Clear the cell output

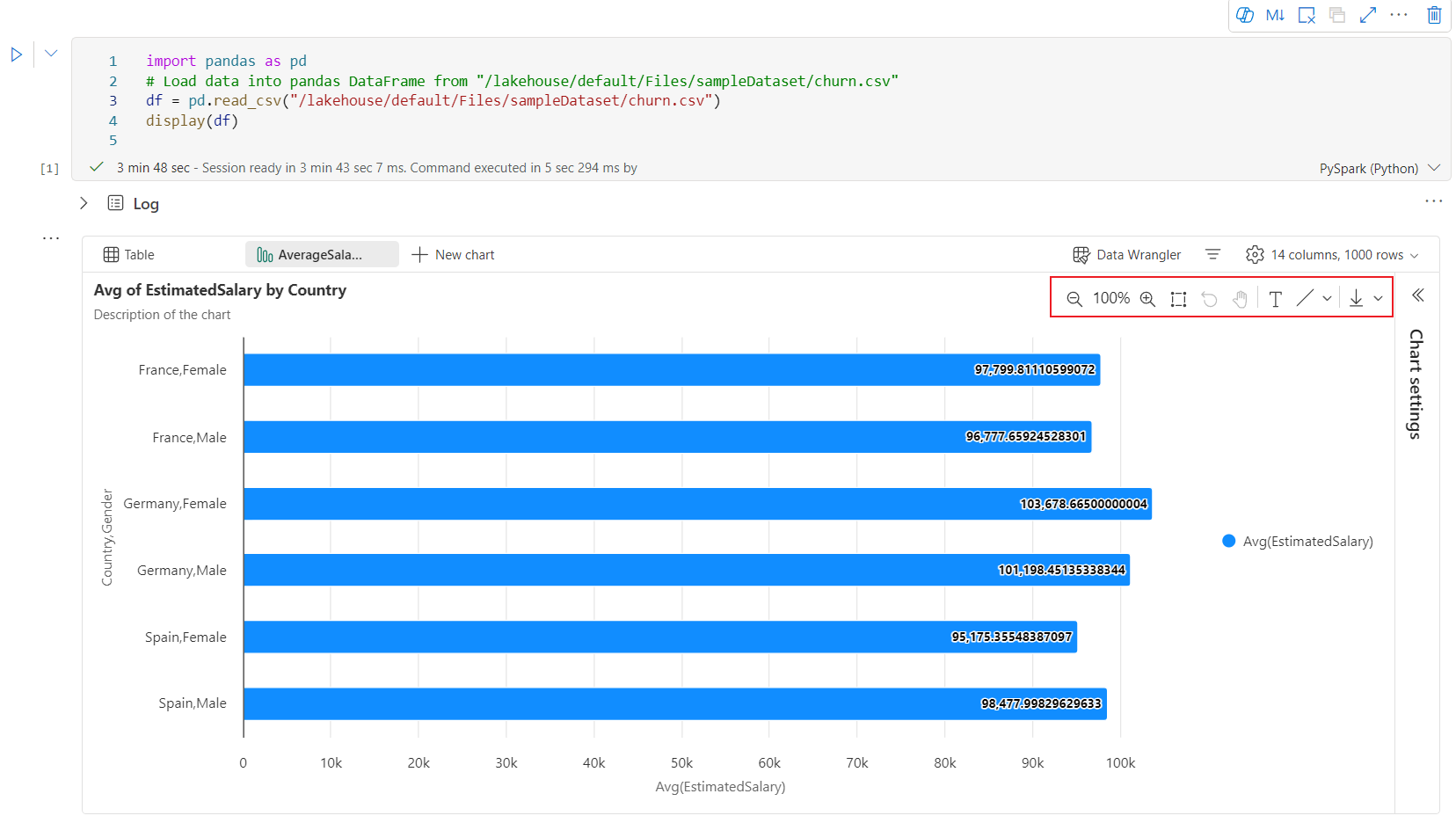[1307, 15]
